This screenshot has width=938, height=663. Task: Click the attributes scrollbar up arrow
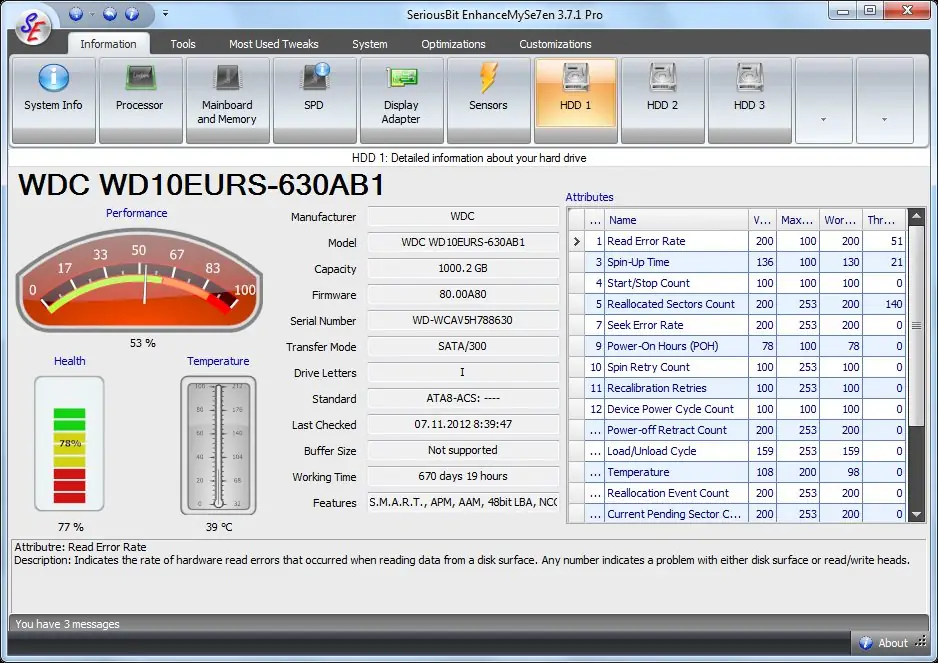pos(916,217)
